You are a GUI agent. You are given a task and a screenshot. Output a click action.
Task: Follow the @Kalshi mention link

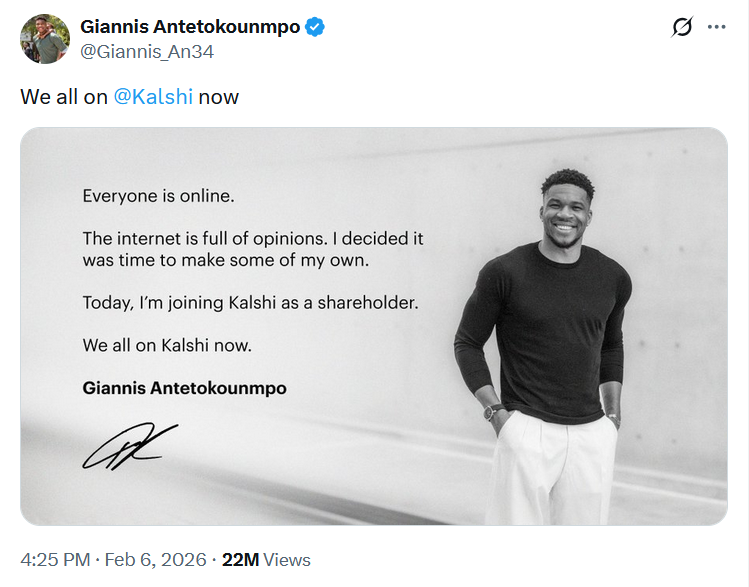[153, 97]
